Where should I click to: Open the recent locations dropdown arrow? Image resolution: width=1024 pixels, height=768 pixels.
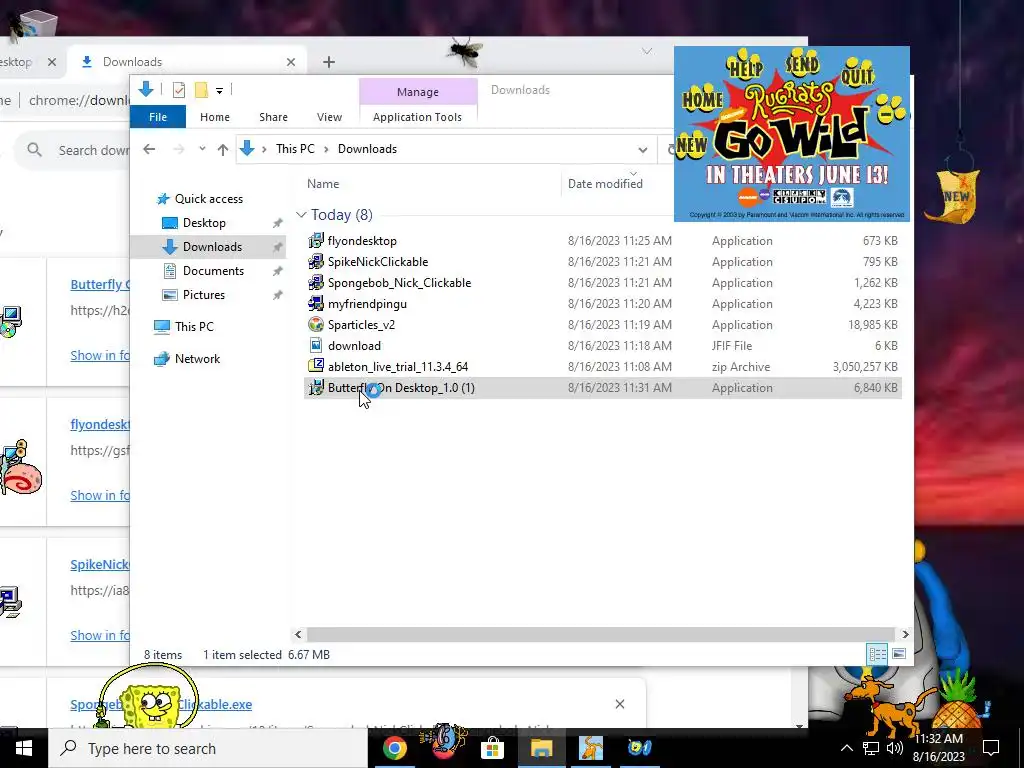202,149
